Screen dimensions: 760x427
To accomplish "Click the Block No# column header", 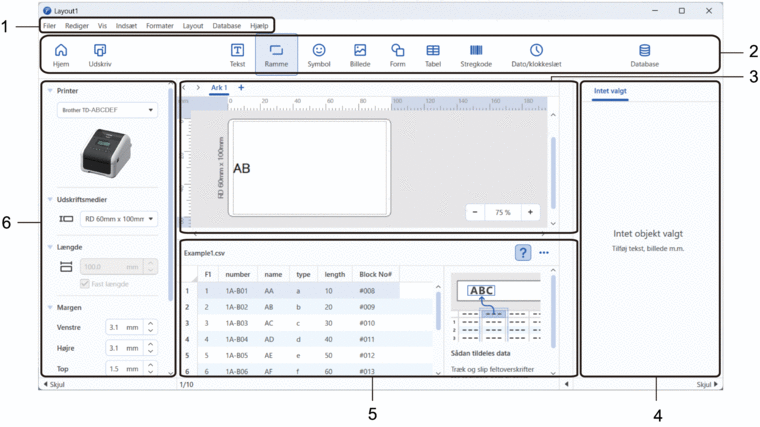I will pos(375,274).
